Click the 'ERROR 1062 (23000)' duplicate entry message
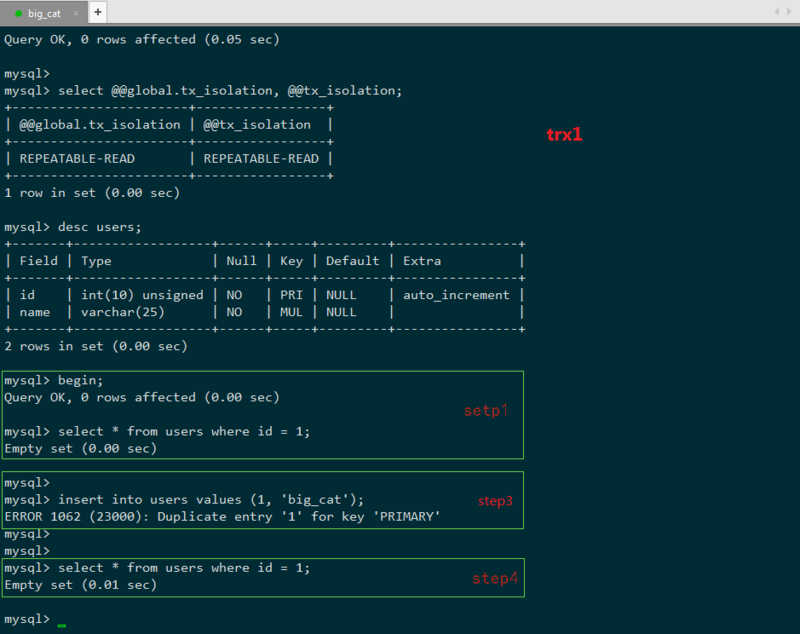The image size is (800, 634). coord(222,517)
